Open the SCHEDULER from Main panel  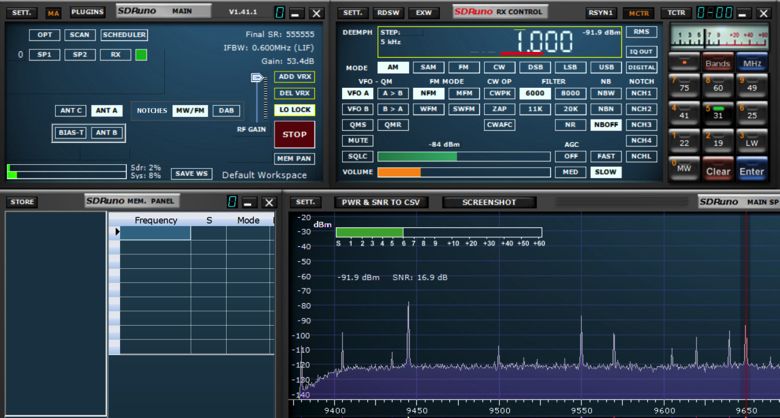click(x=124, y=35)
